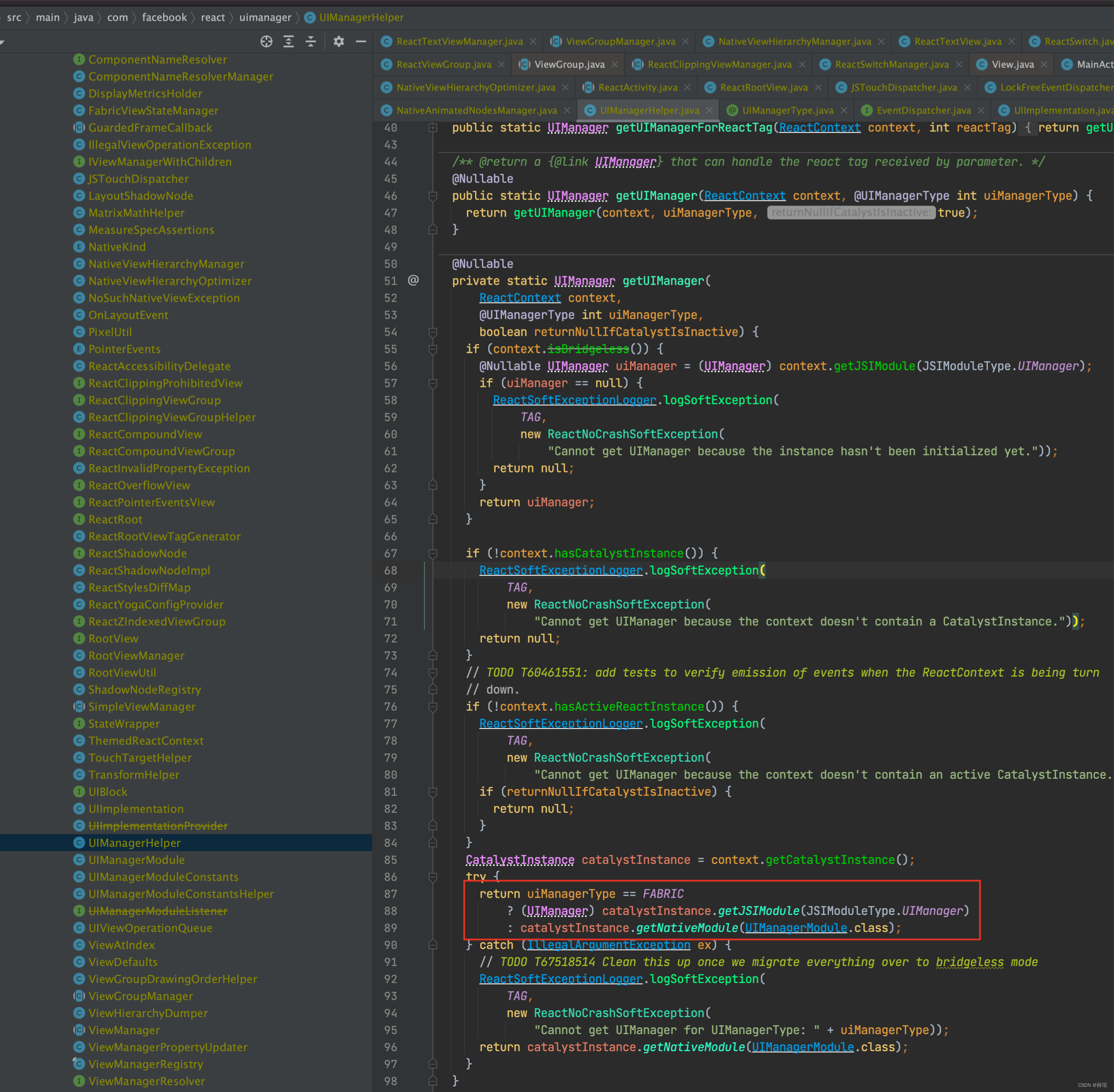Open the JSTouchDispatcher.java tab

903,87
